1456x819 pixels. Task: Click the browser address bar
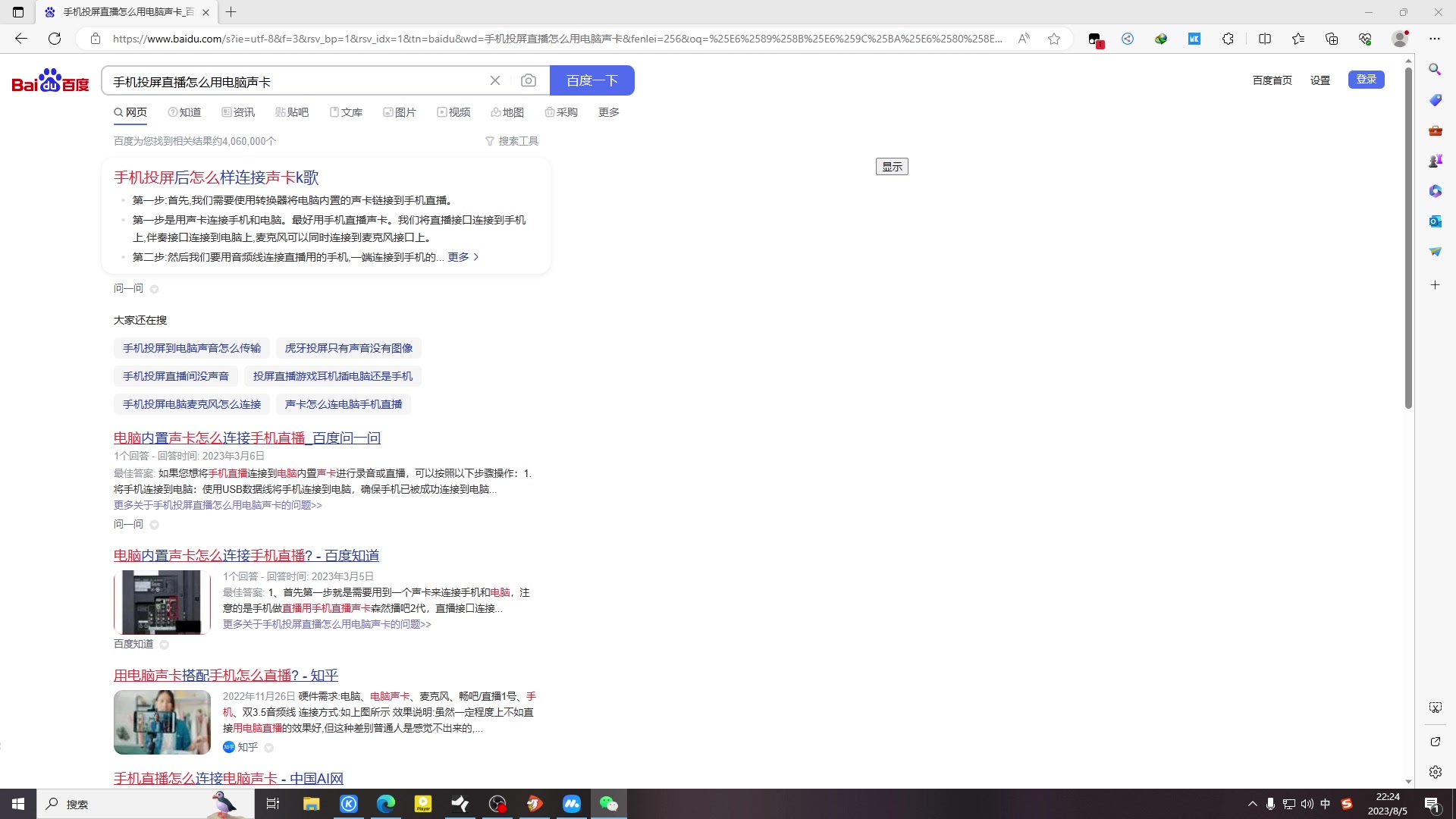click(557, 39)
